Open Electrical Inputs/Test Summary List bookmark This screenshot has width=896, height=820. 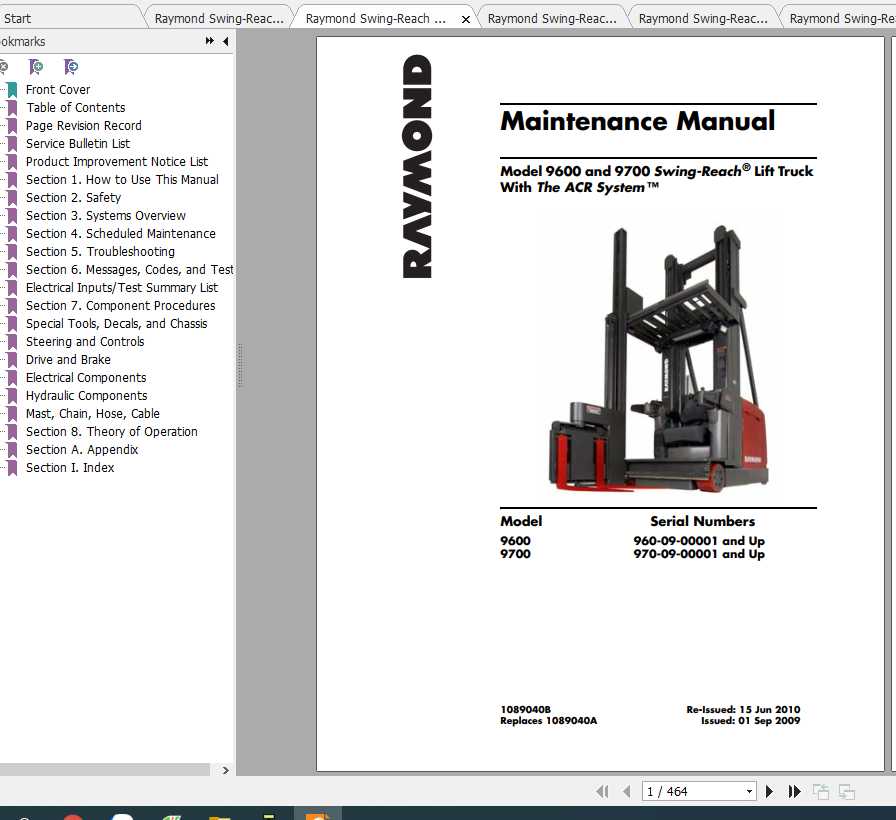click(122, 287)
